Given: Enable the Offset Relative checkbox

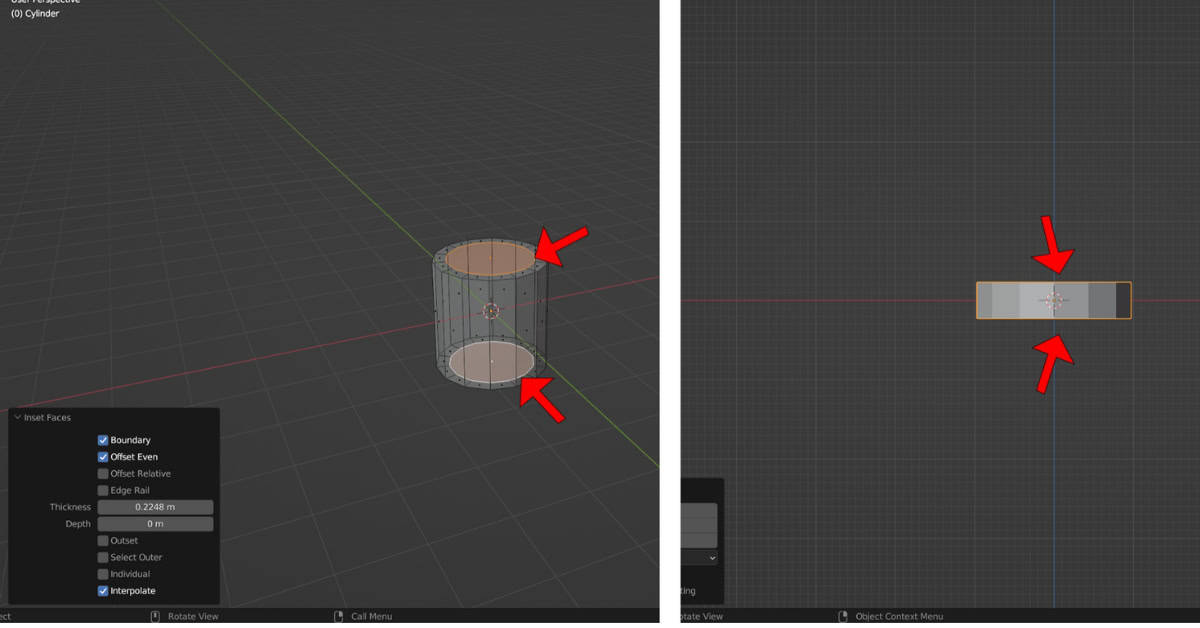Looking at the screenshot, I should pos(103,473).
